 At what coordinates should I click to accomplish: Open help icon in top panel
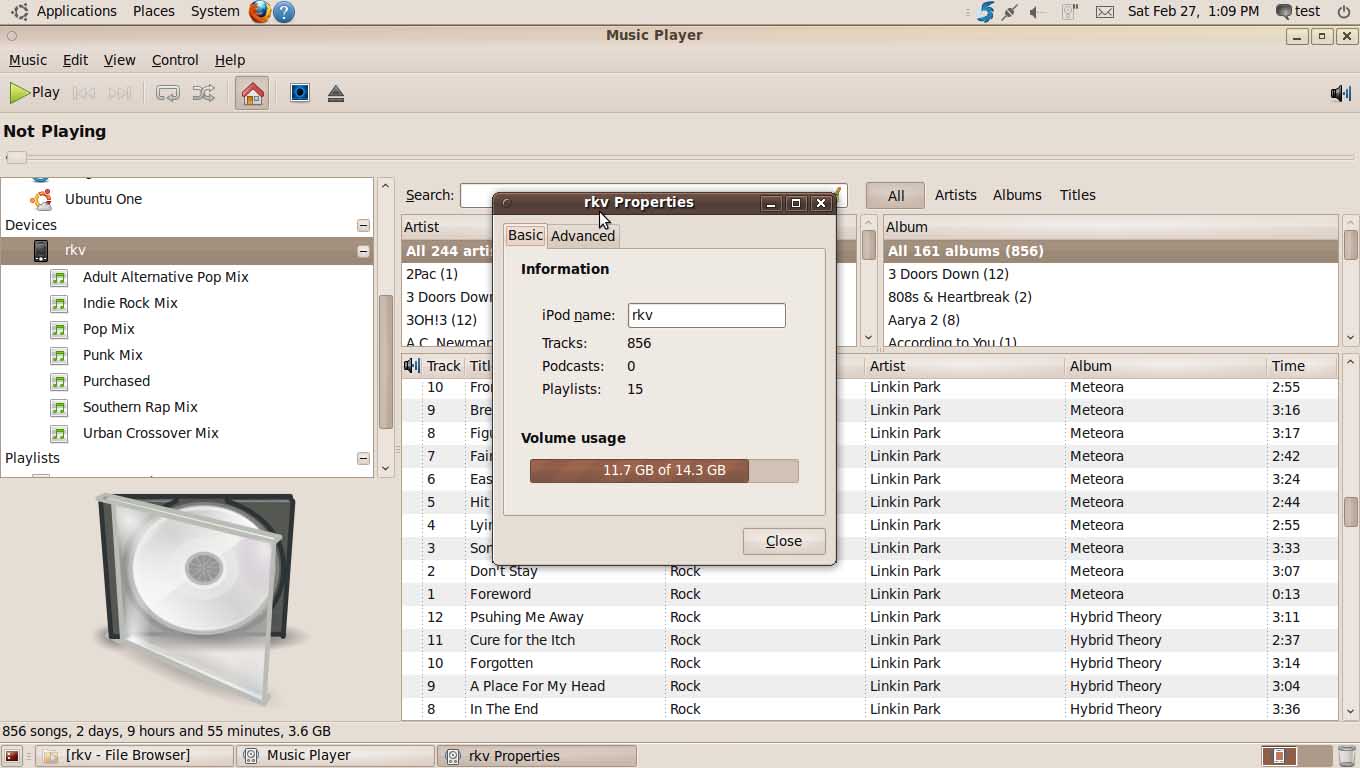(283, 12)
